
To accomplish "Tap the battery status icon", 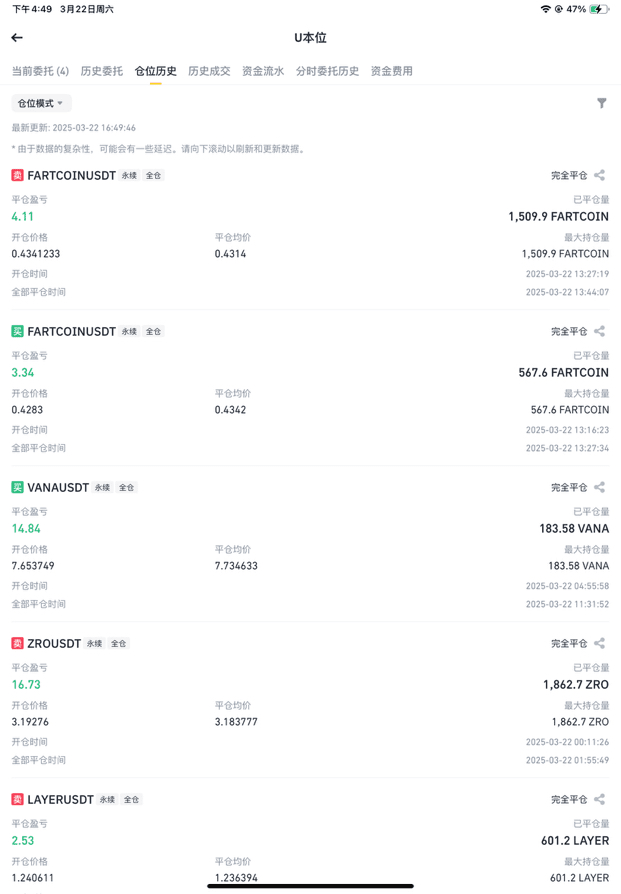I will (x=599, y=9).
